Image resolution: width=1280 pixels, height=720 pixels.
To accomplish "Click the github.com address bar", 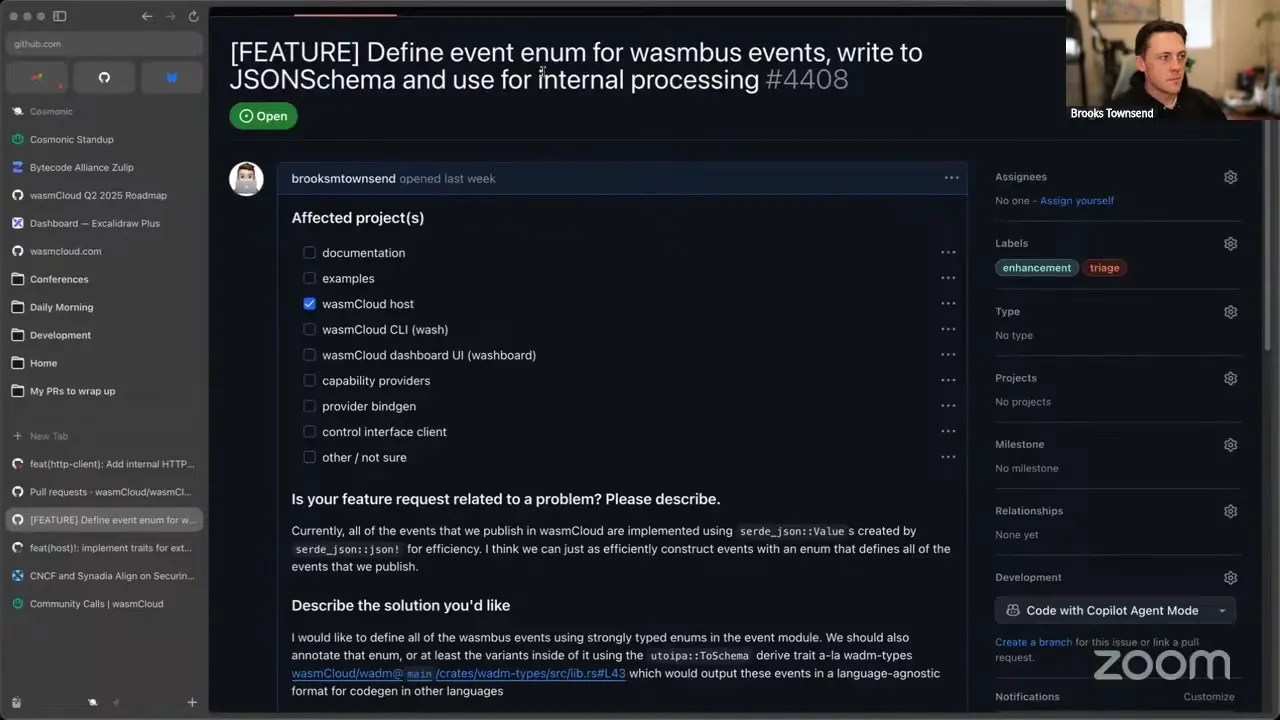I will click(x=104, y=44).
